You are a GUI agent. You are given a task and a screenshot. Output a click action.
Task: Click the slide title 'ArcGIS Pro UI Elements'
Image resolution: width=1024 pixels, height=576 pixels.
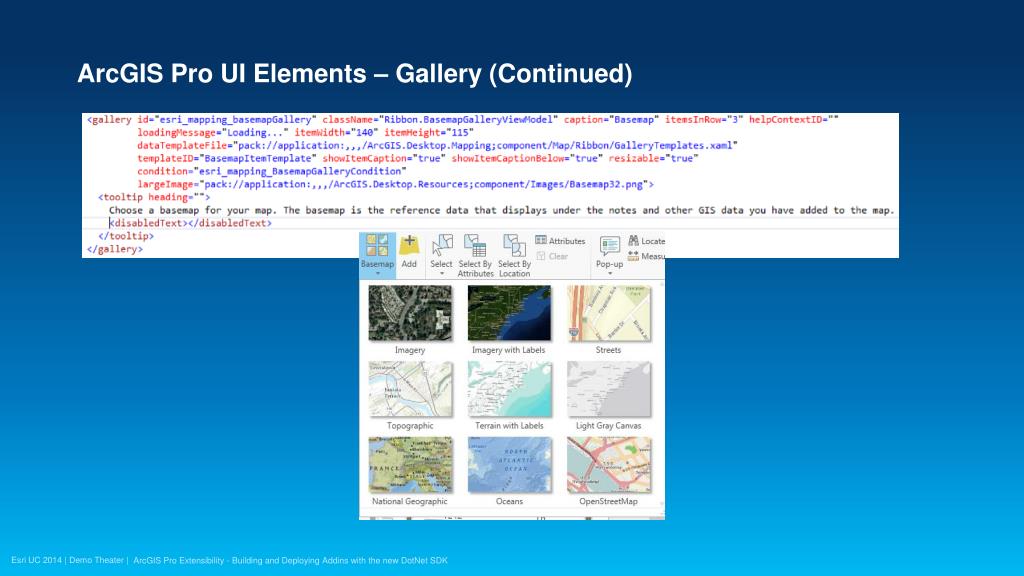(x=221, y=73)
